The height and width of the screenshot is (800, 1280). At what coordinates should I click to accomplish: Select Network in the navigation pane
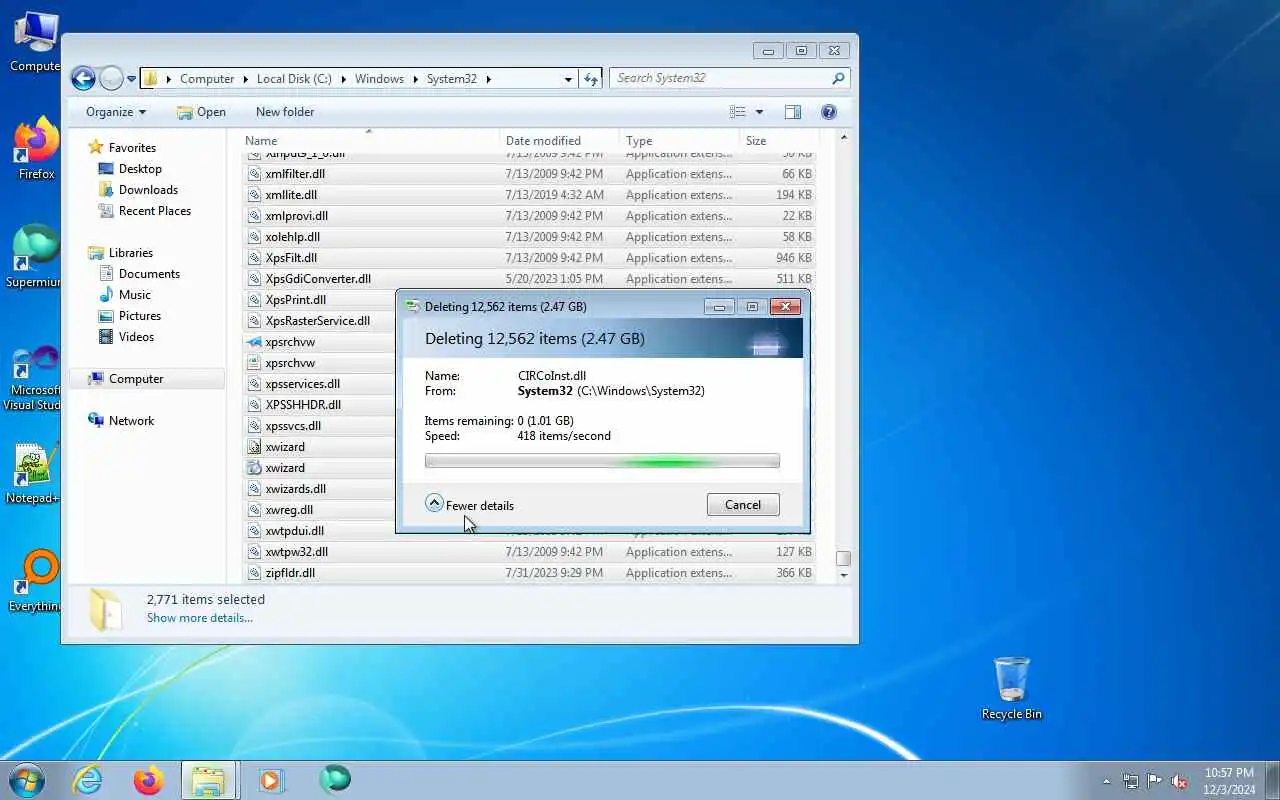pos(131,421)
